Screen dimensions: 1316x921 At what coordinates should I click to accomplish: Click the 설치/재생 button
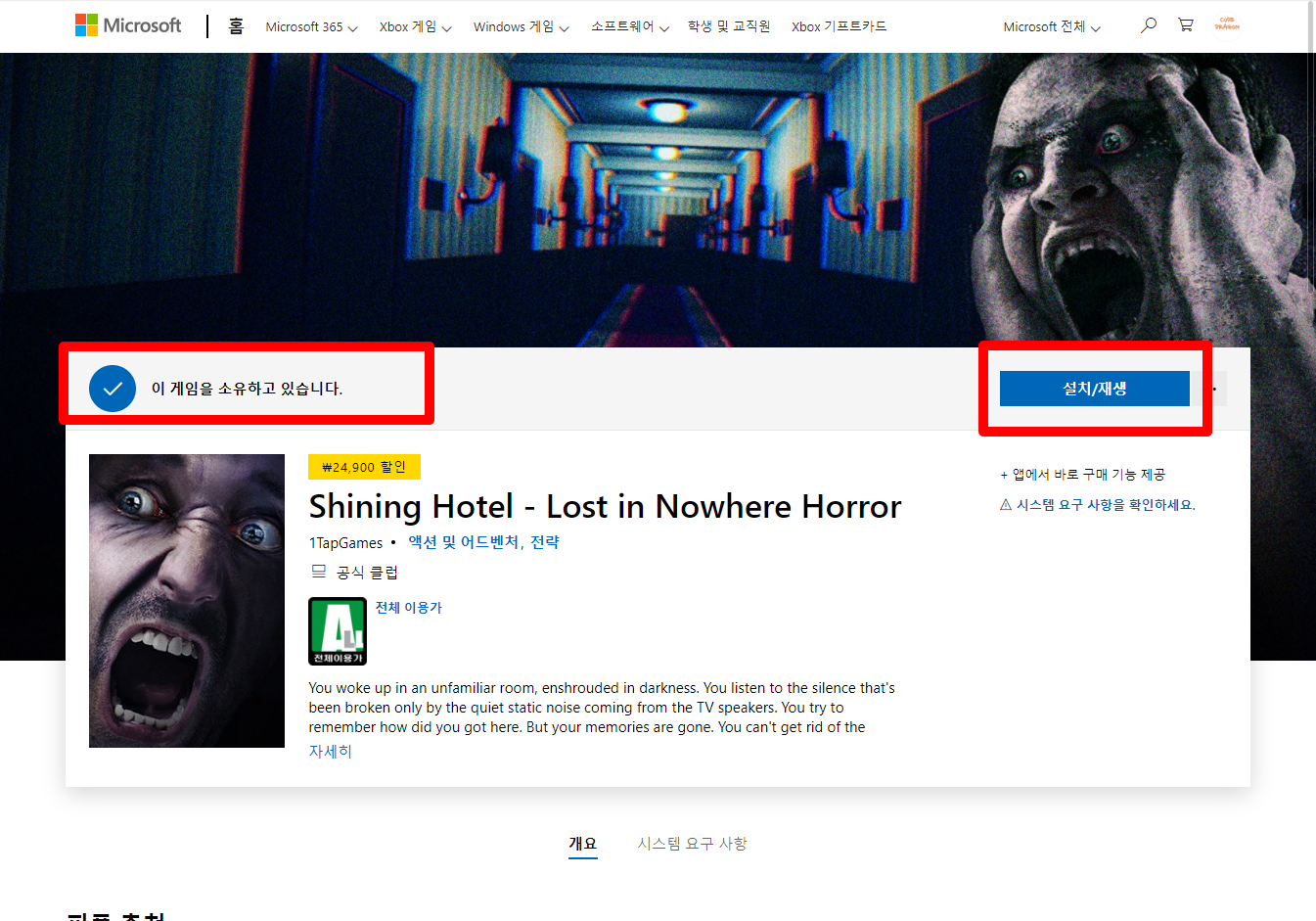coord(1095,389)
